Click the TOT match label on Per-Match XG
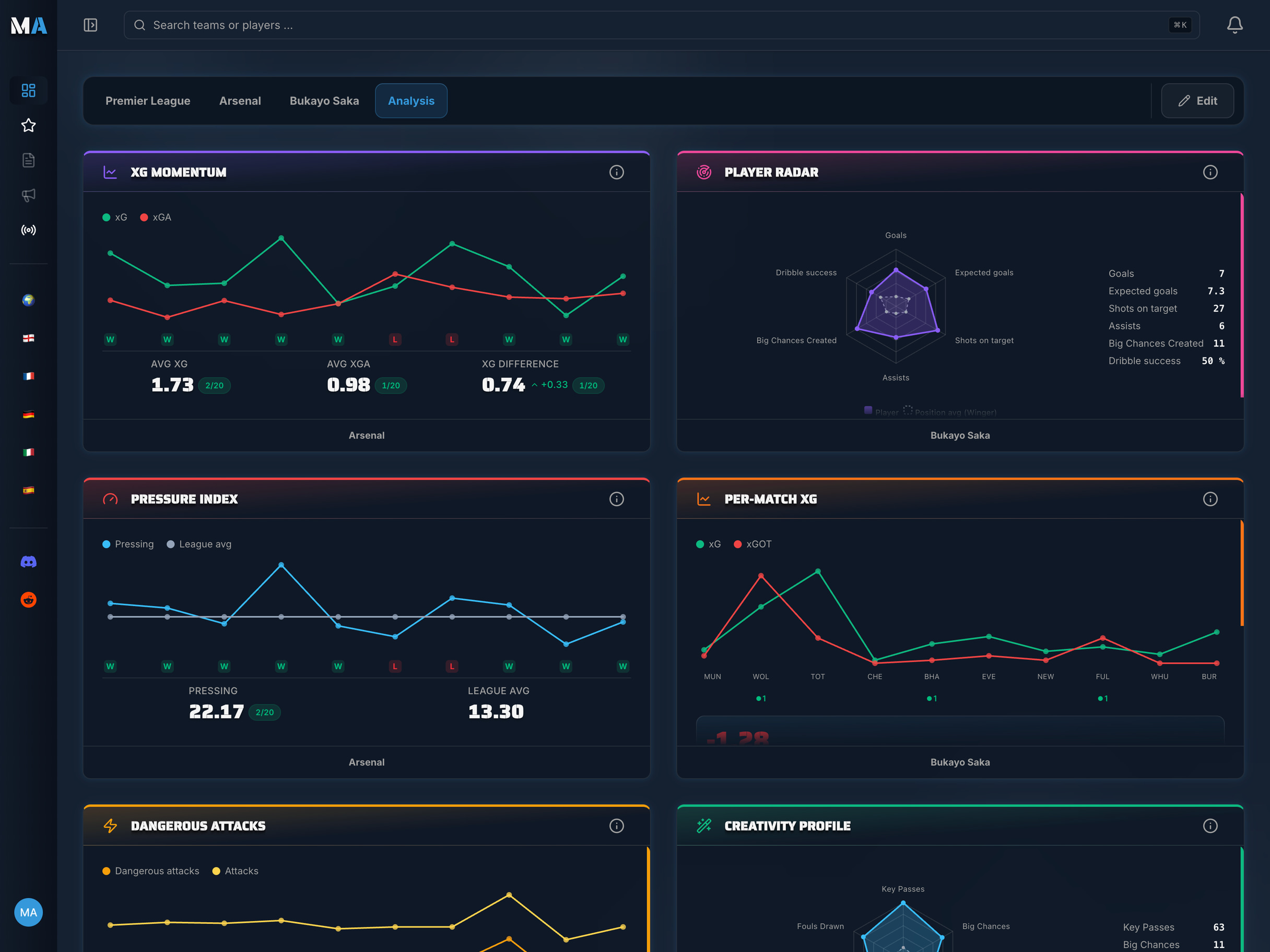This screenshot has width=1270, height=952. pos(818,676)
